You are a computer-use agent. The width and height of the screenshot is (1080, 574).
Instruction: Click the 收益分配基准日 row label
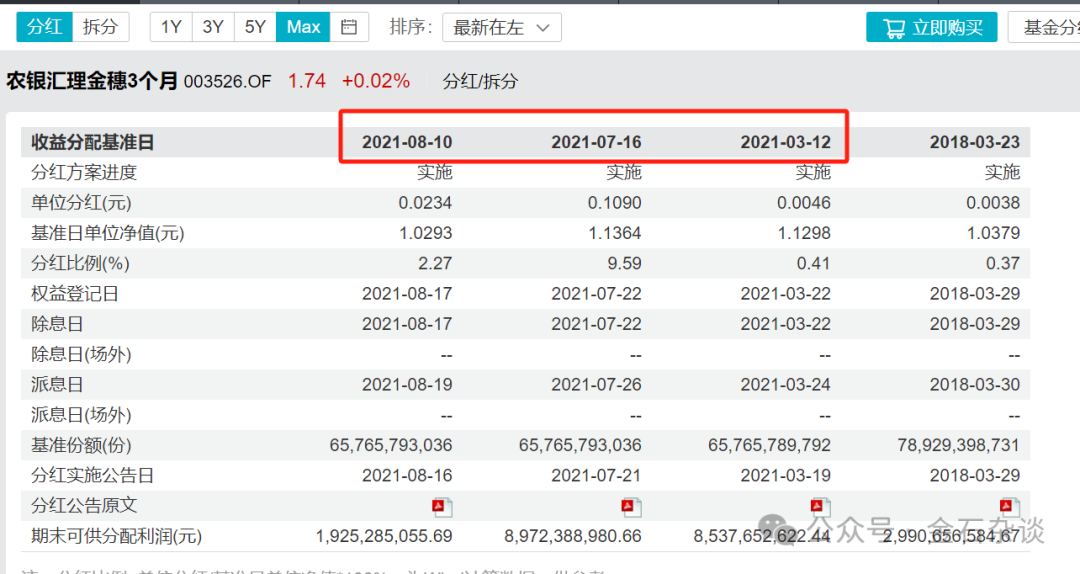click(x=92, y=143)
